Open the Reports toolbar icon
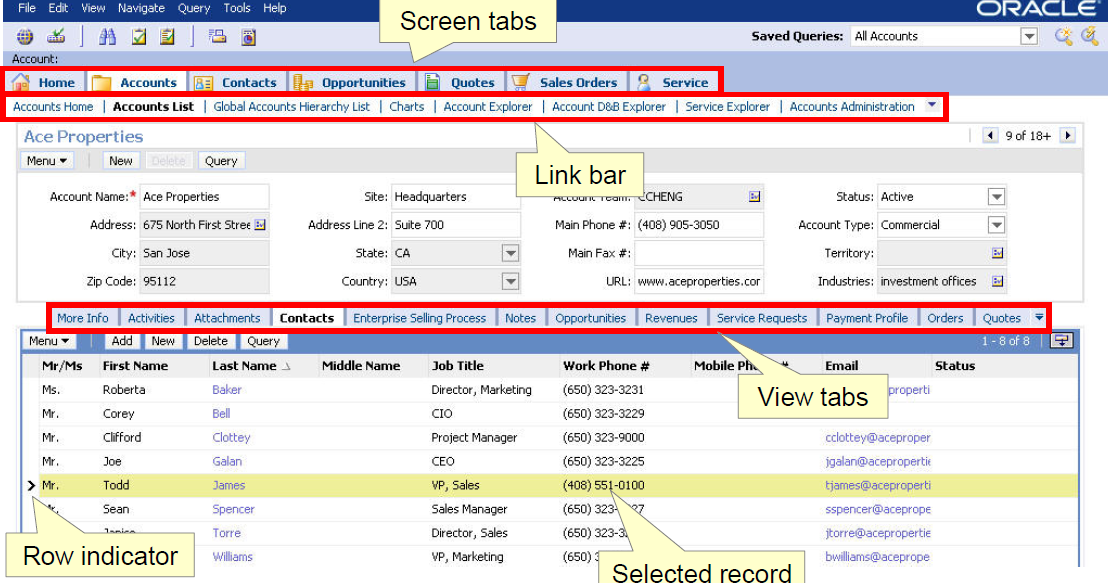1111x583 pixels. click(x=249, y=36)
